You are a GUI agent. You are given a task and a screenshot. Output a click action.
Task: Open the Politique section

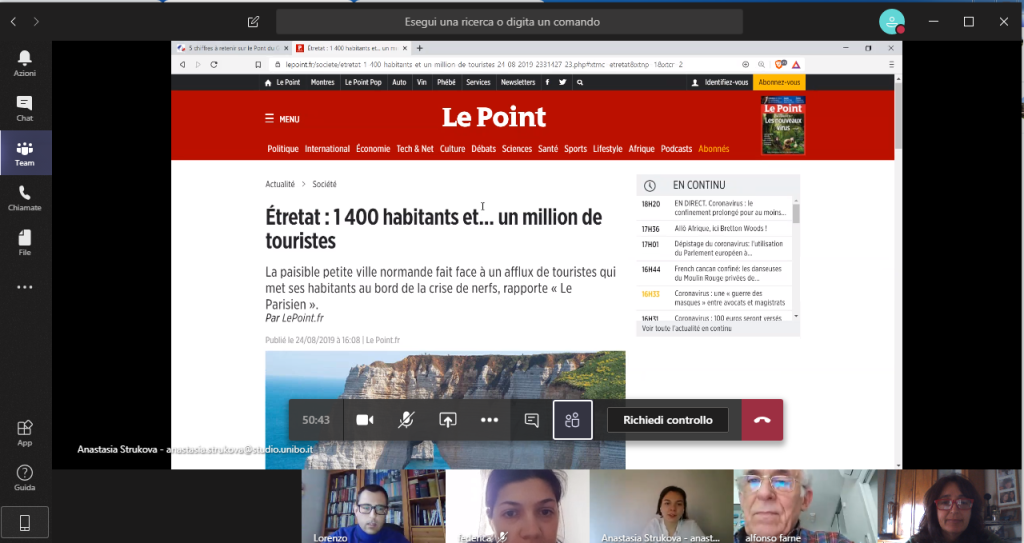click(x=283, y=149)
